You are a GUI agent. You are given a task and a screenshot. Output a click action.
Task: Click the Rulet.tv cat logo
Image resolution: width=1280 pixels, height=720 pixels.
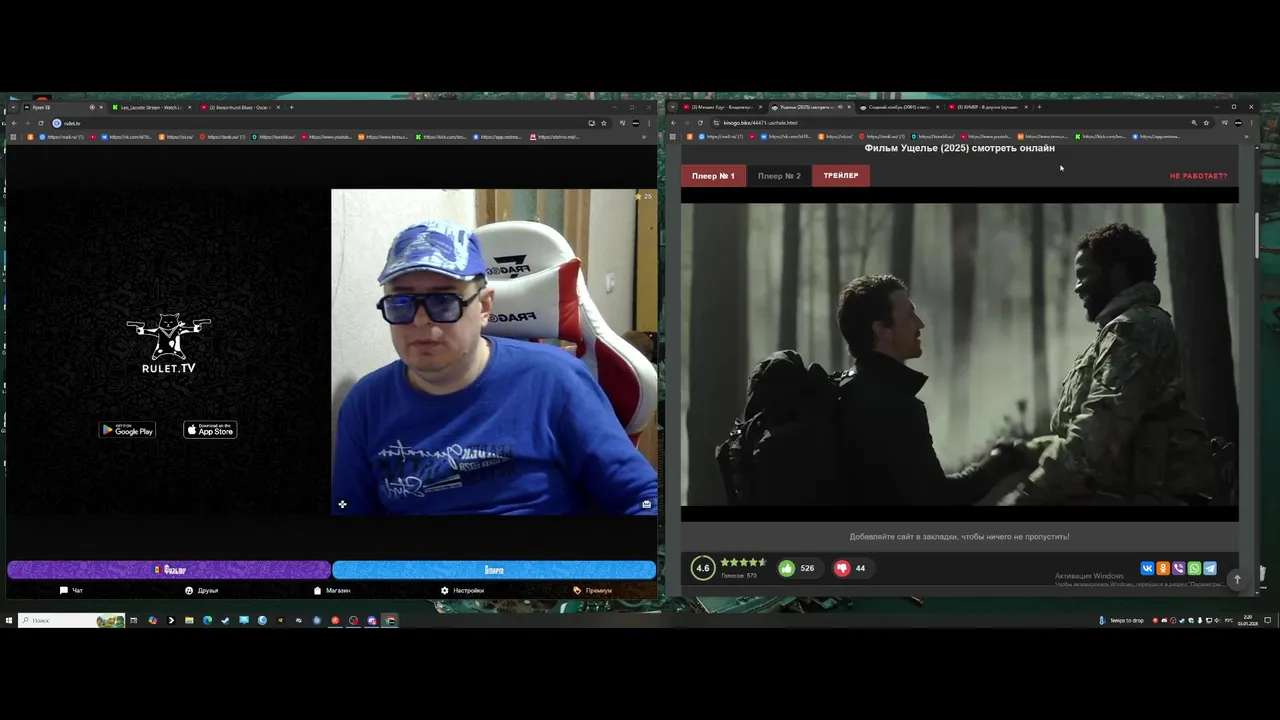tap(168, 343)
